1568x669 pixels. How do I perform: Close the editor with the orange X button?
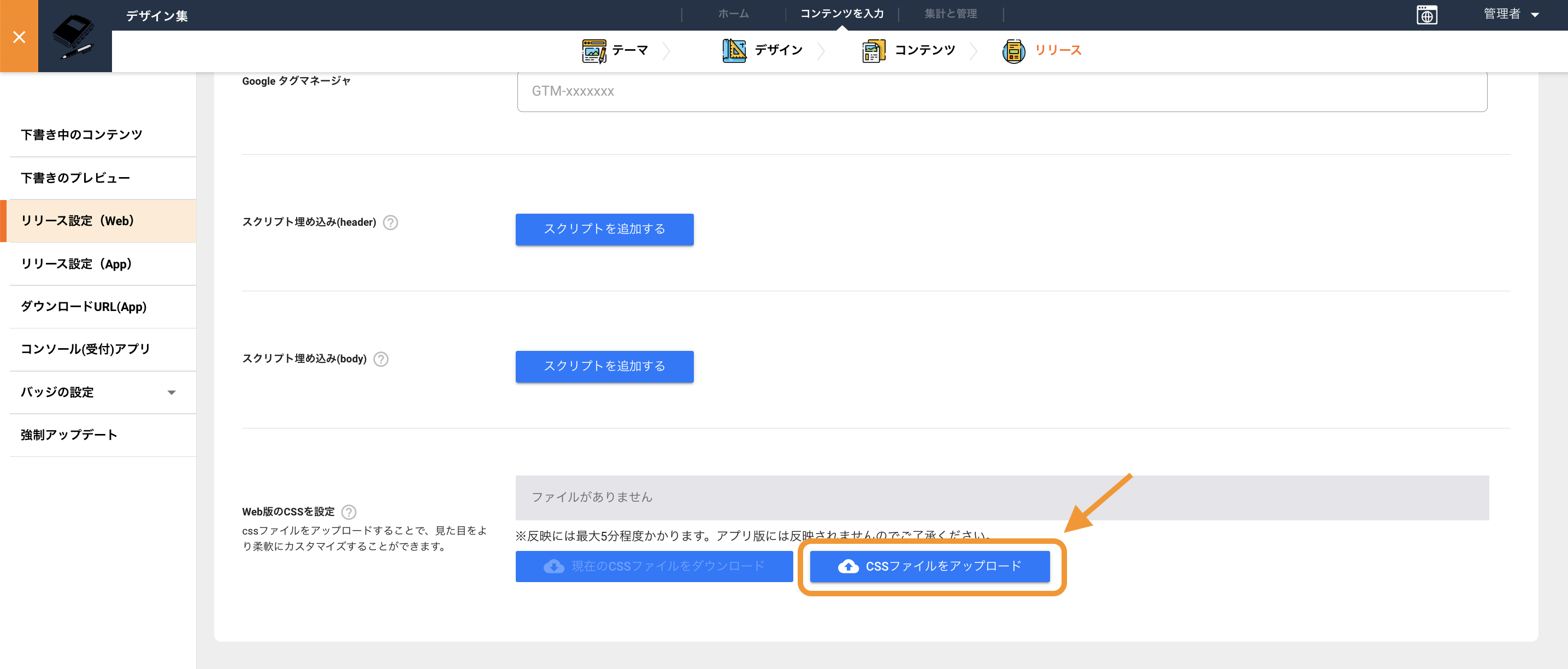coord(19,37)
